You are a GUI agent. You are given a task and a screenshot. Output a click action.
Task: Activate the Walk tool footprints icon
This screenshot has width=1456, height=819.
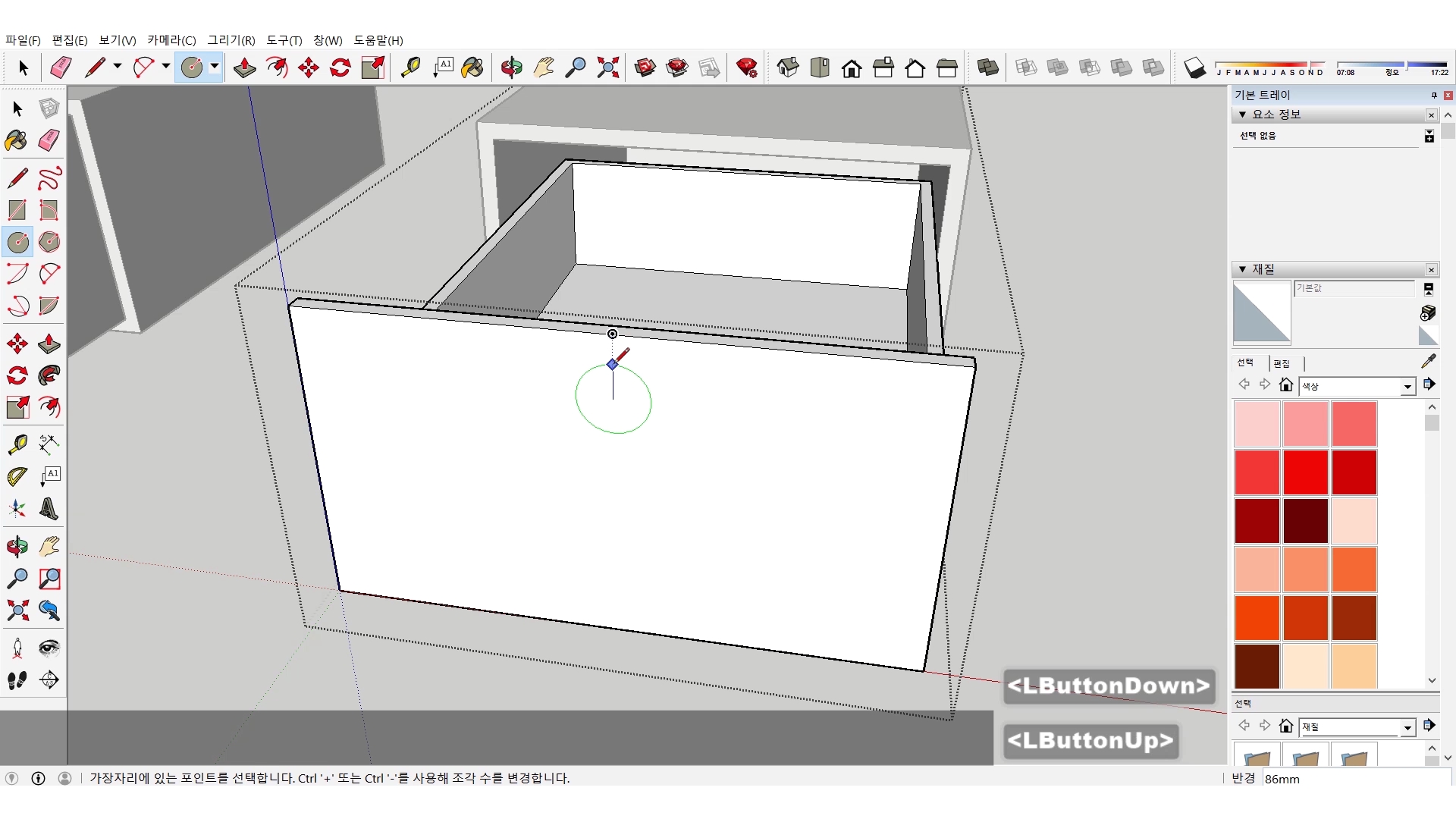17,680
